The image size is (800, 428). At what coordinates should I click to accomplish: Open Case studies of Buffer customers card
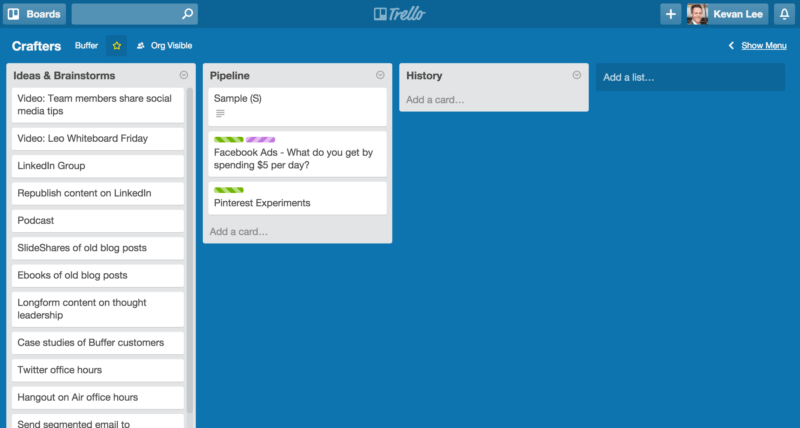click(98, 343)
